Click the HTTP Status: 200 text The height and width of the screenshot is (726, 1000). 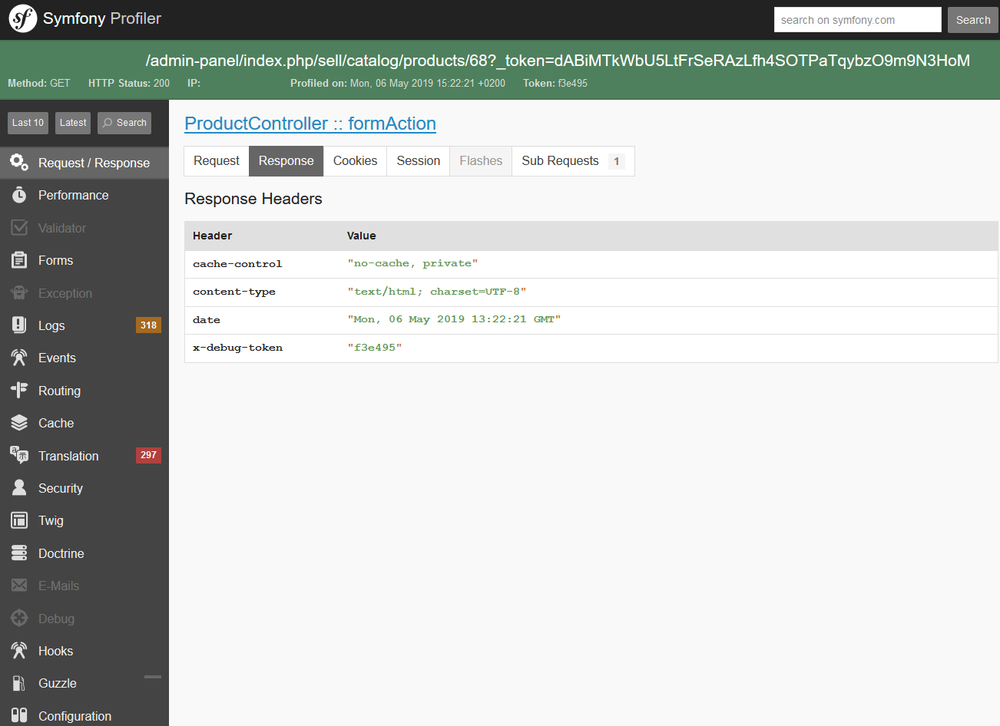(x=129, y=83)
